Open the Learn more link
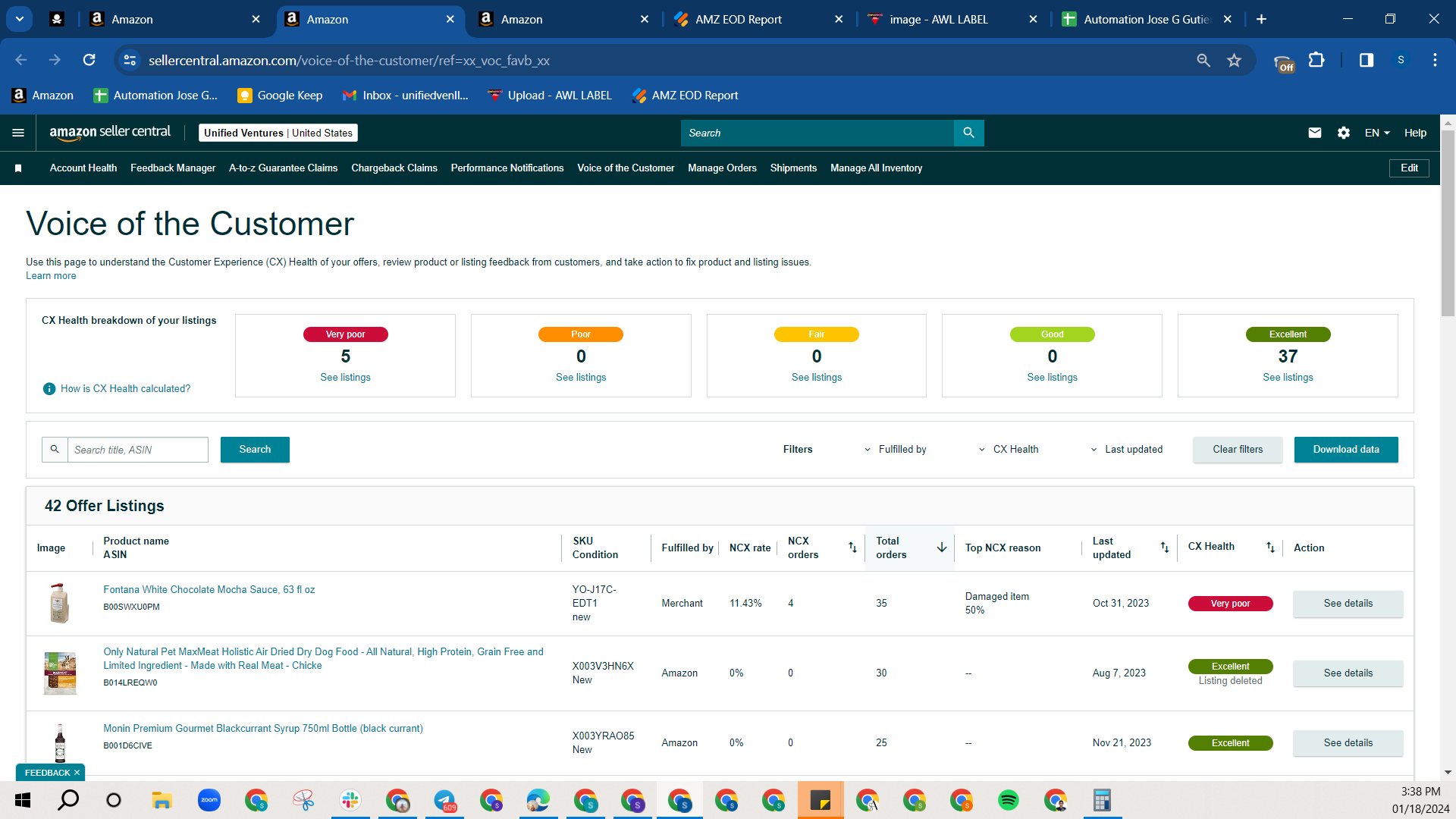Viewport: 1456px width, 819px height. (51, 276)
